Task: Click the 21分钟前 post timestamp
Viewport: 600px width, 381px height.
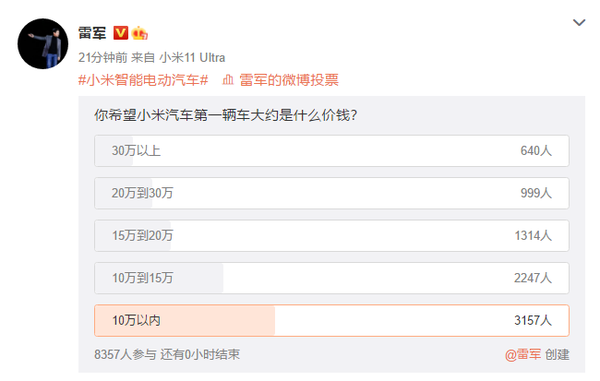Action: tap(103, 58)
